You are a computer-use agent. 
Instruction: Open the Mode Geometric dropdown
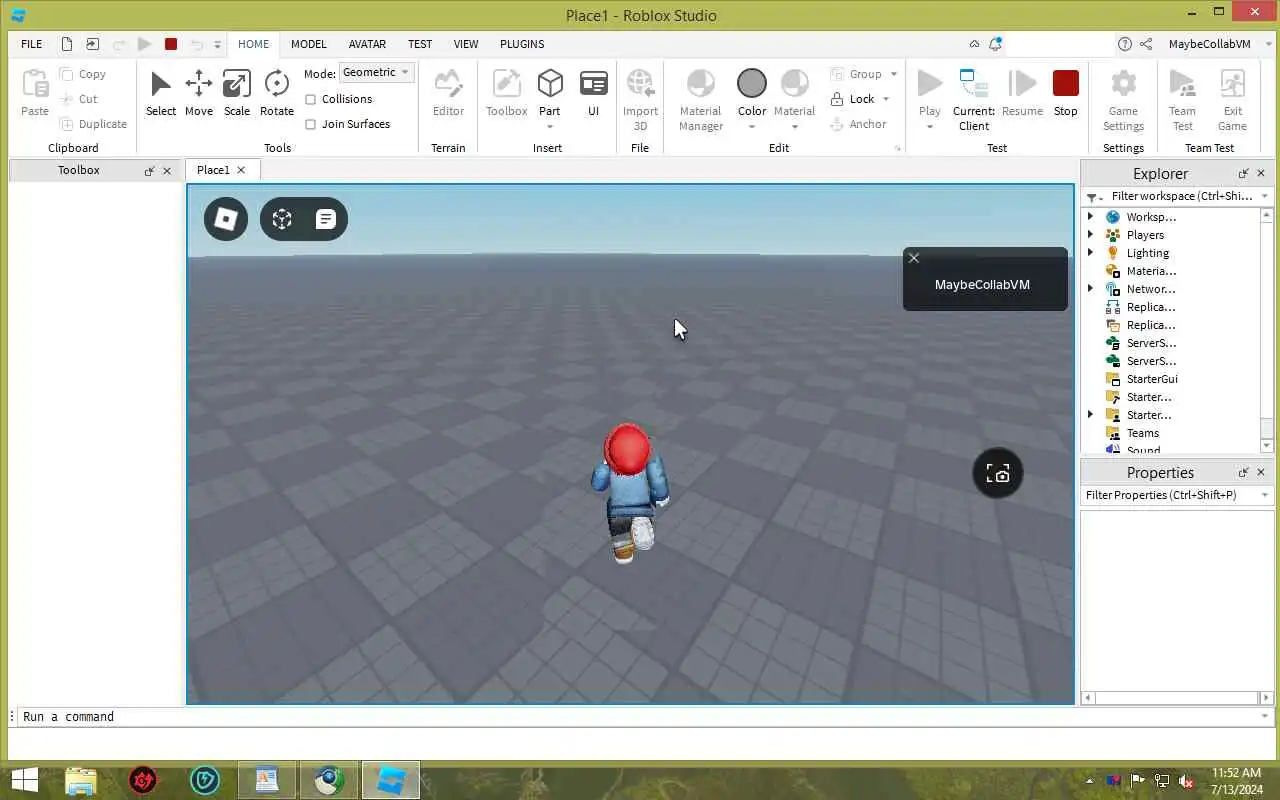click(377, 72)
